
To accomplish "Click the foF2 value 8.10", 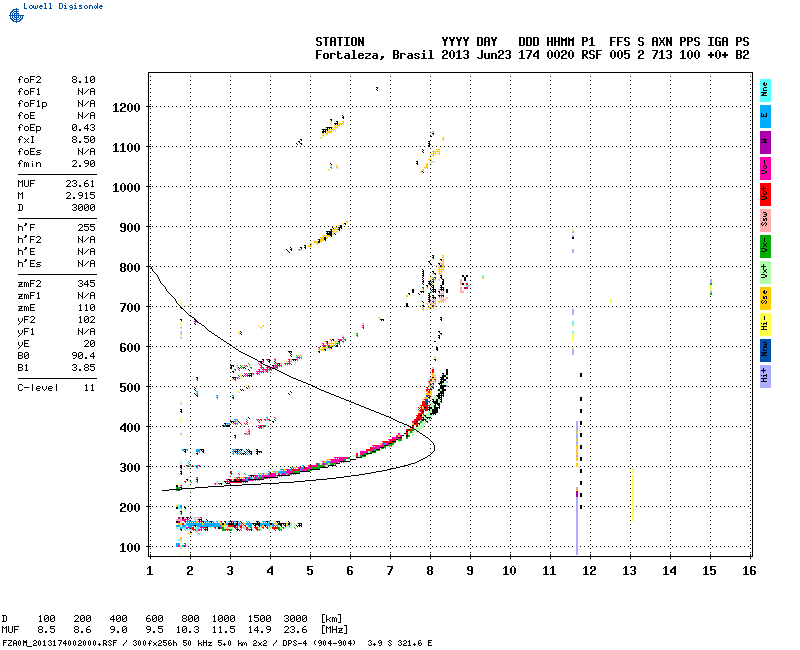I will tap(83, 80).
